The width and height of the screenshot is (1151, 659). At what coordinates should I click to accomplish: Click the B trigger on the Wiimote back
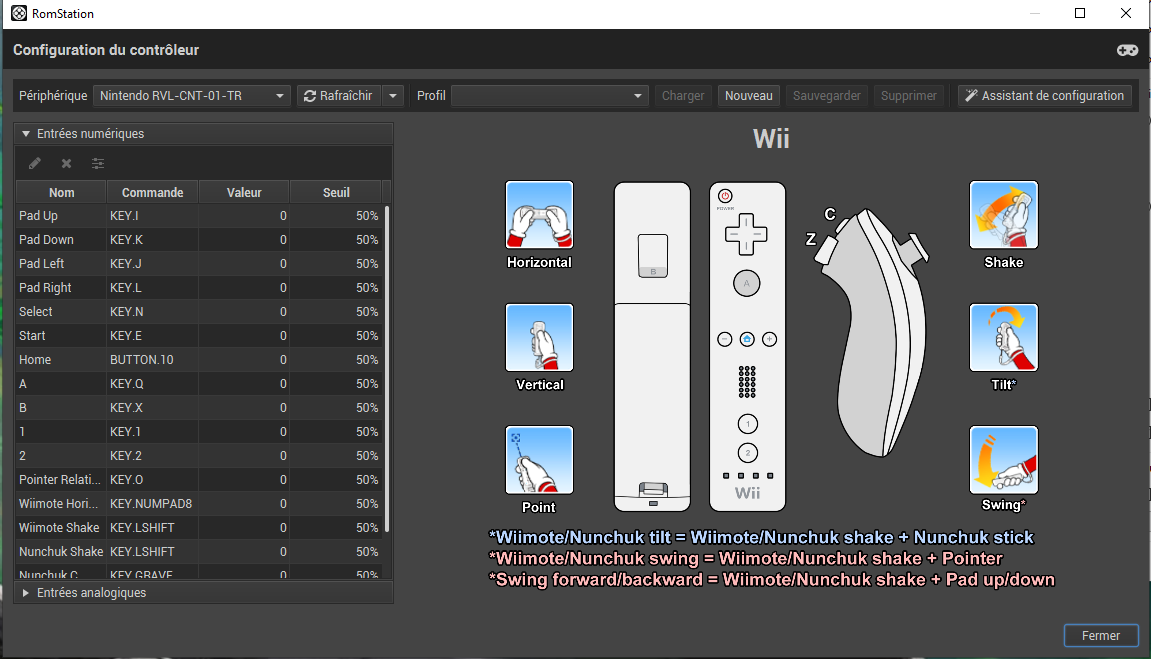click(653, 255)
